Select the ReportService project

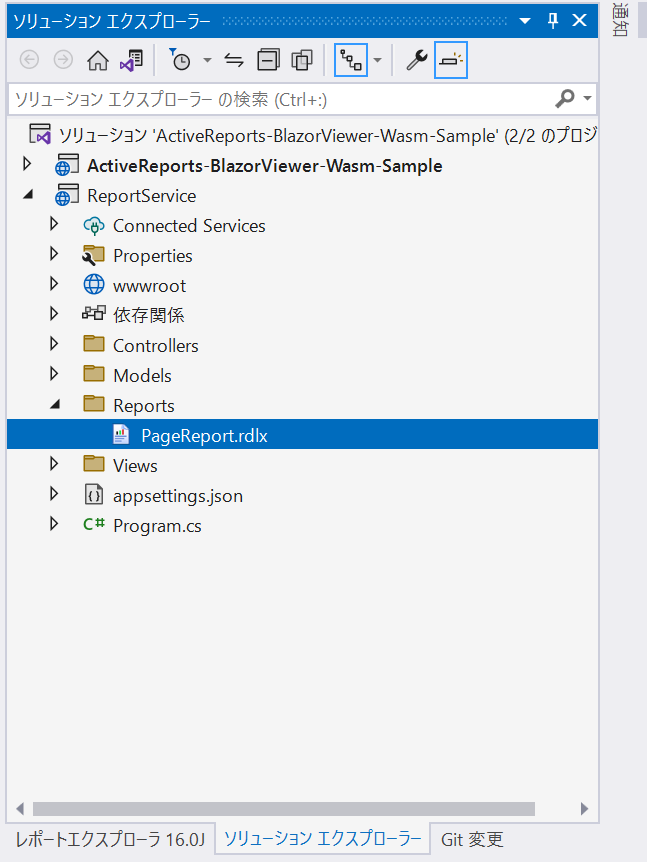(x=141, y=196)
